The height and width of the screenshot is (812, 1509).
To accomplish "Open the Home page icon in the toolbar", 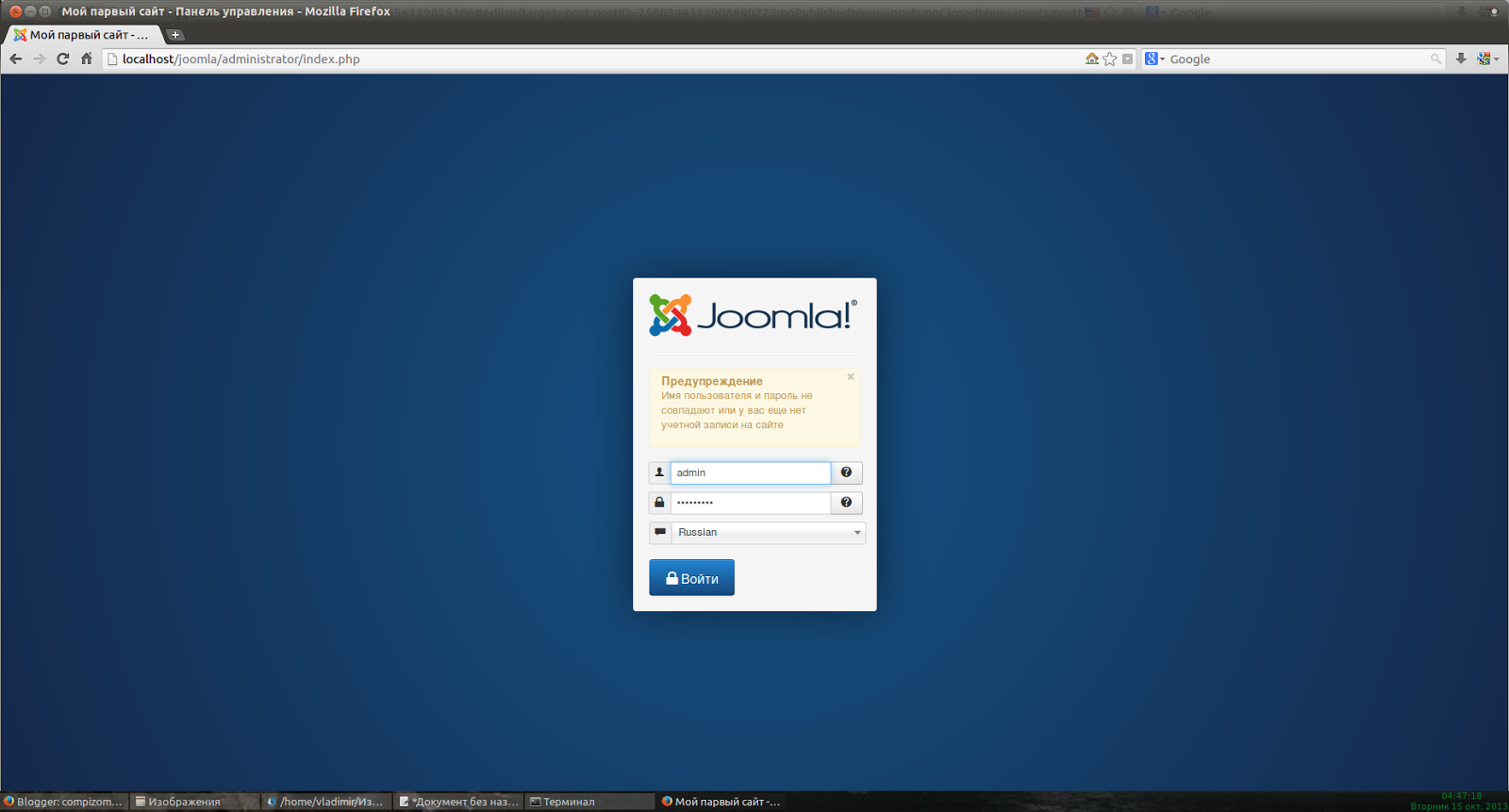I will pos(87,58).
